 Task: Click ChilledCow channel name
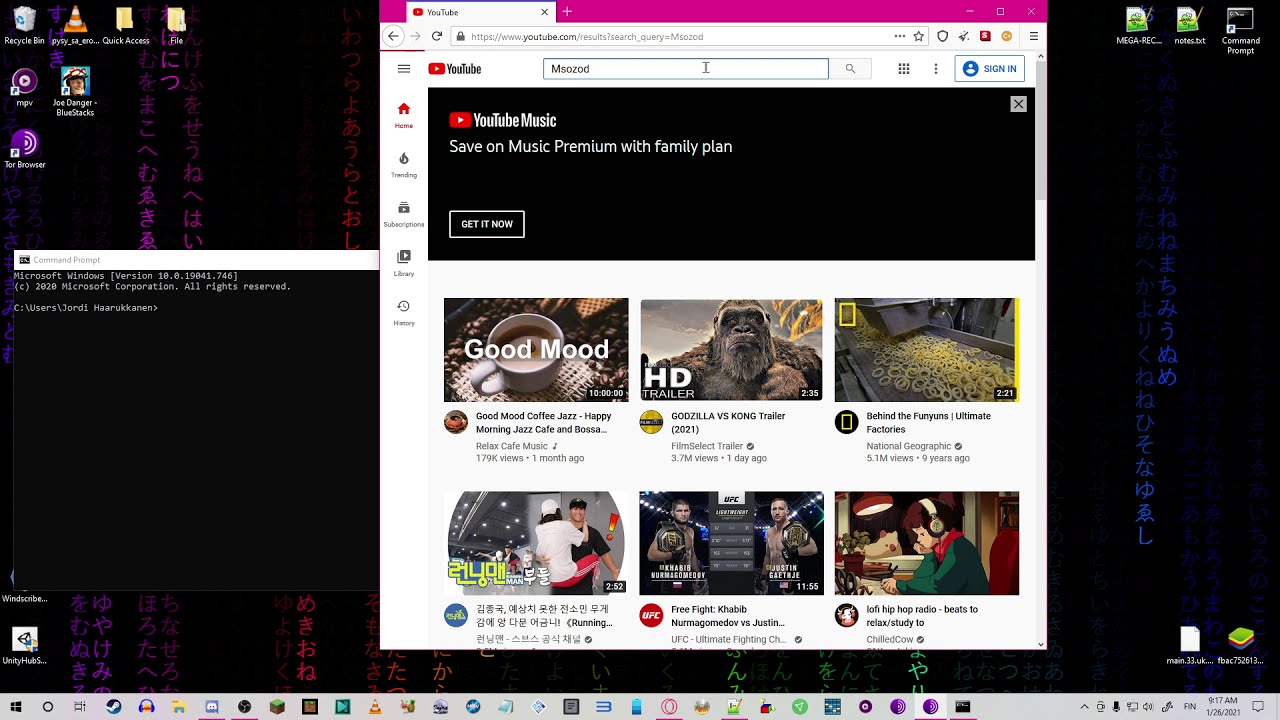point(890,639)
